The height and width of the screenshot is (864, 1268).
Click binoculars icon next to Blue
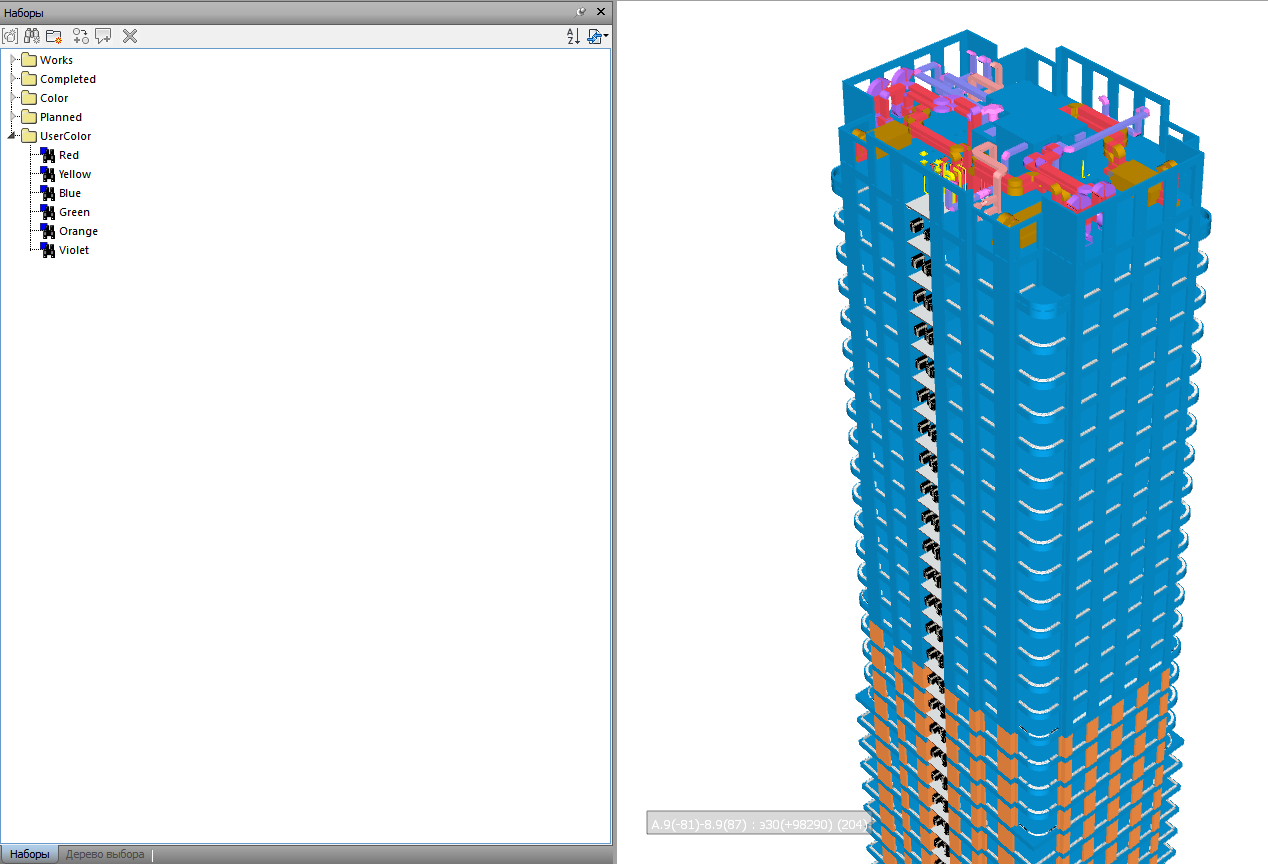coord(48,193)
